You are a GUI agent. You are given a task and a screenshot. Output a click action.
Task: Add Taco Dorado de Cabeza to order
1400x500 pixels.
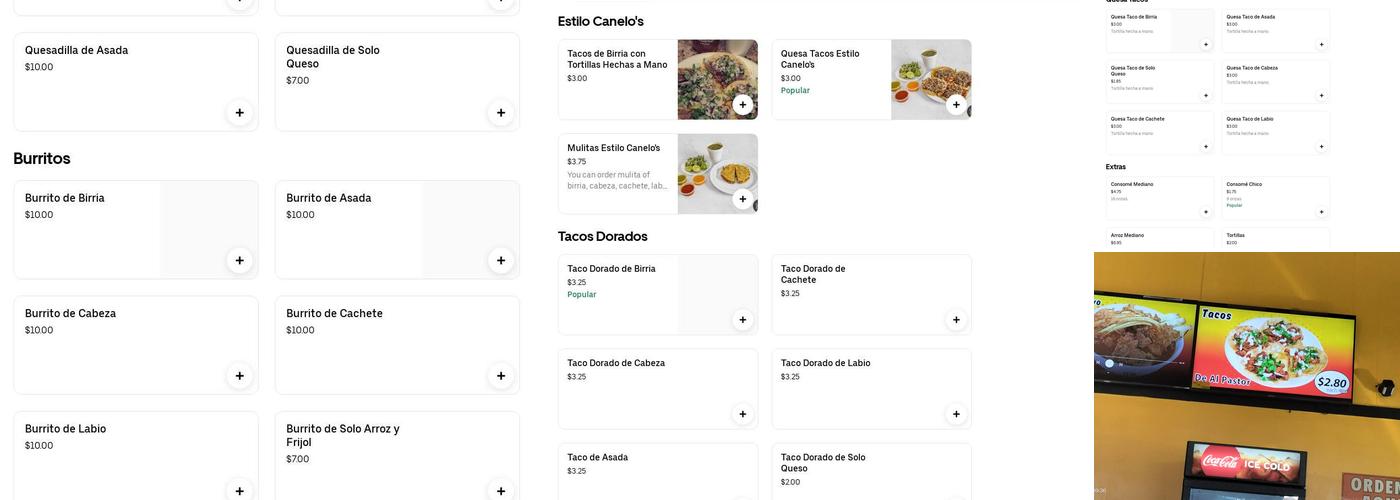[742, 414]
